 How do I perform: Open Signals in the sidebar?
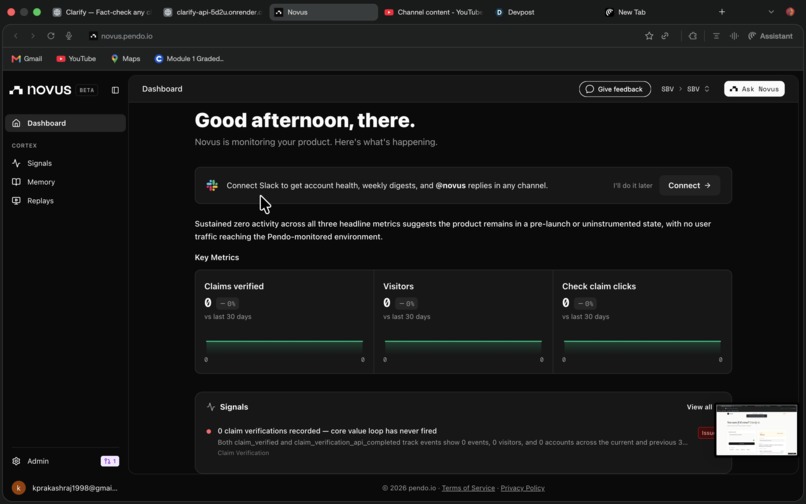point(40,163)
